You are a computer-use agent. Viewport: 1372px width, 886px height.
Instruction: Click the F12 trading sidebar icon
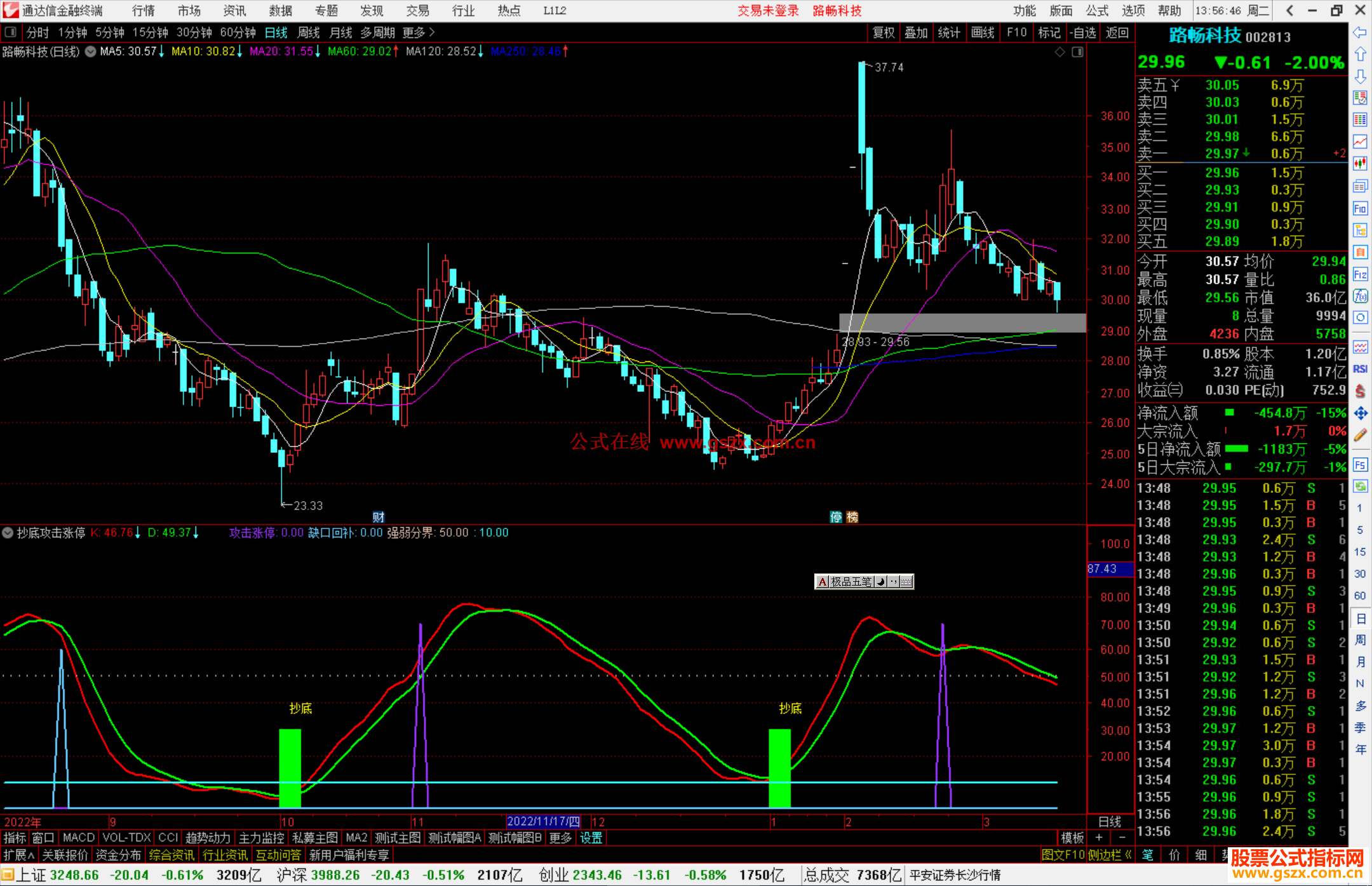(1360, 274)
